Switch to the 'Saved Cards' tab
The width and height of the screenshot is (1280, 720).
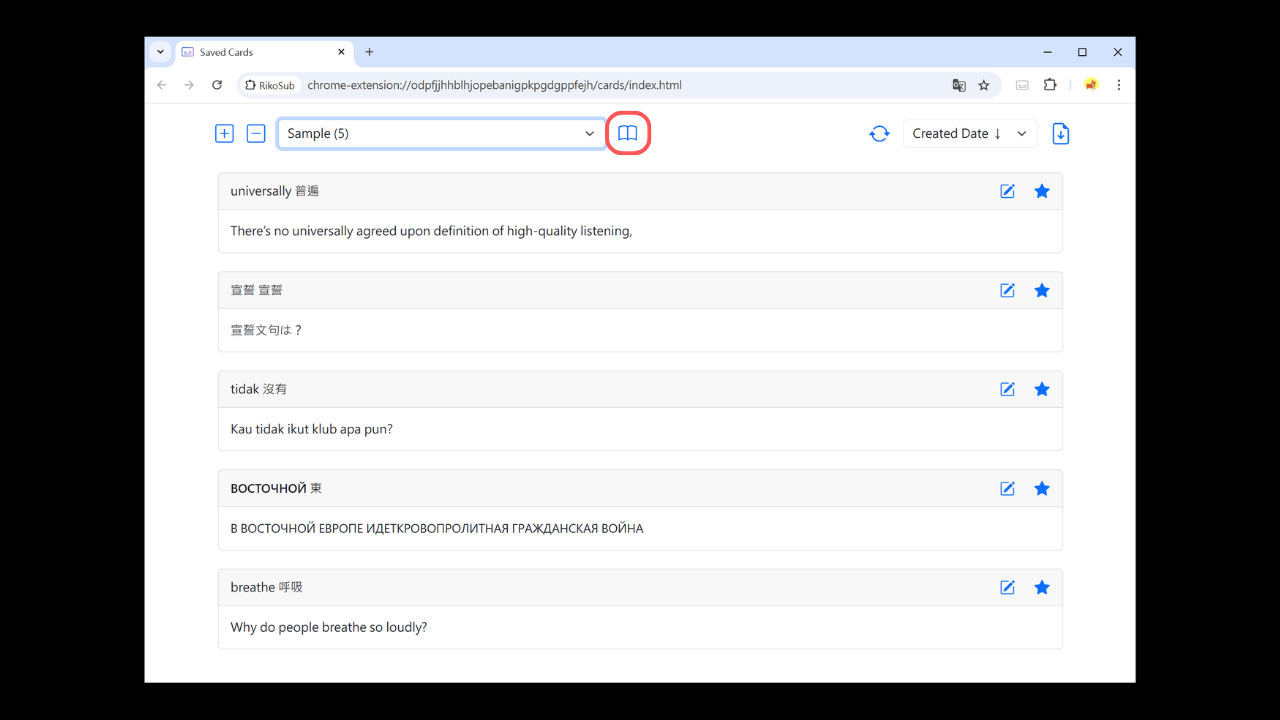click(x=260, y=52)
